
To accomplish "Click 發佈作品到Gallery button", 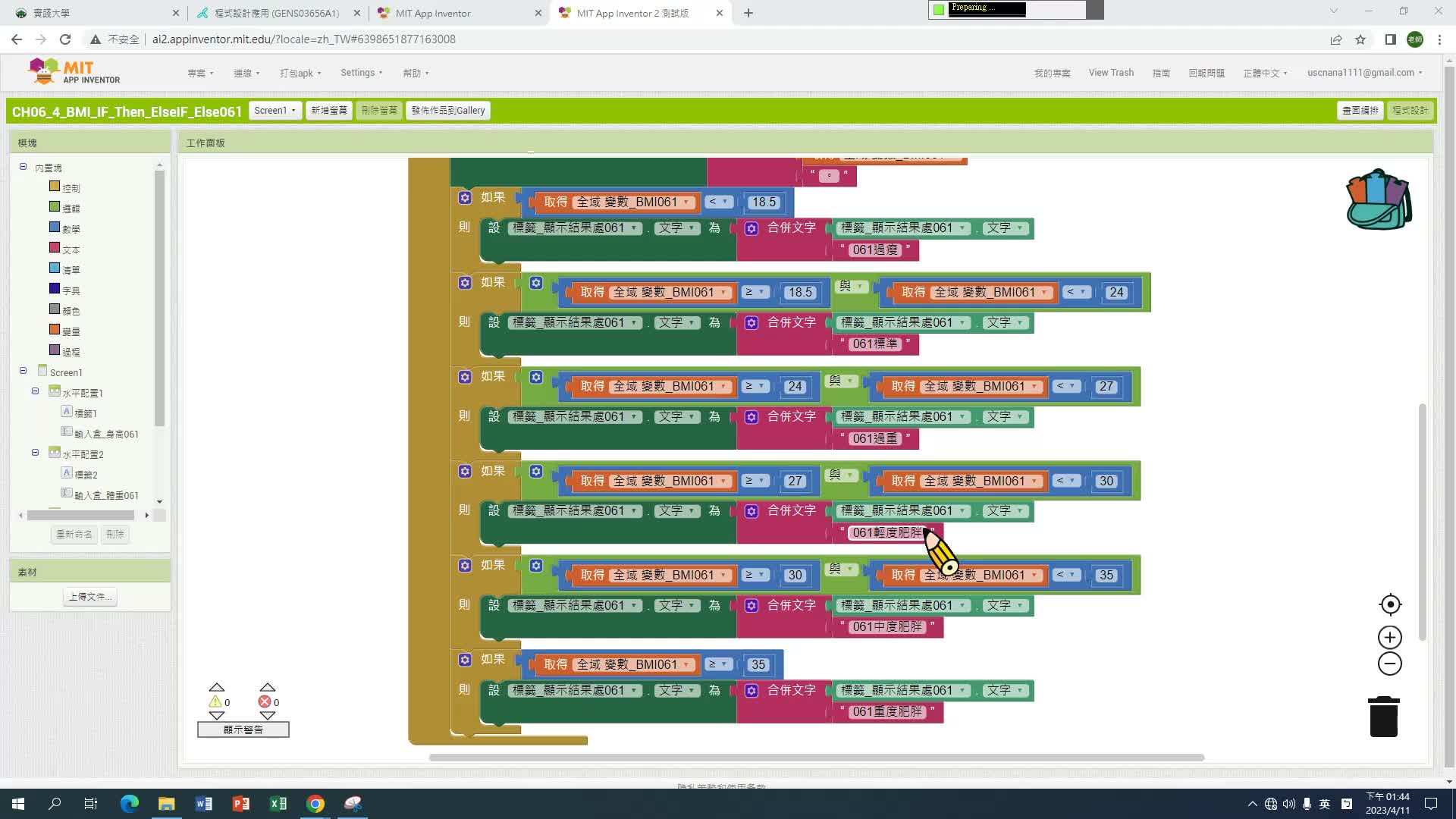I will click(x=448, y=111).
